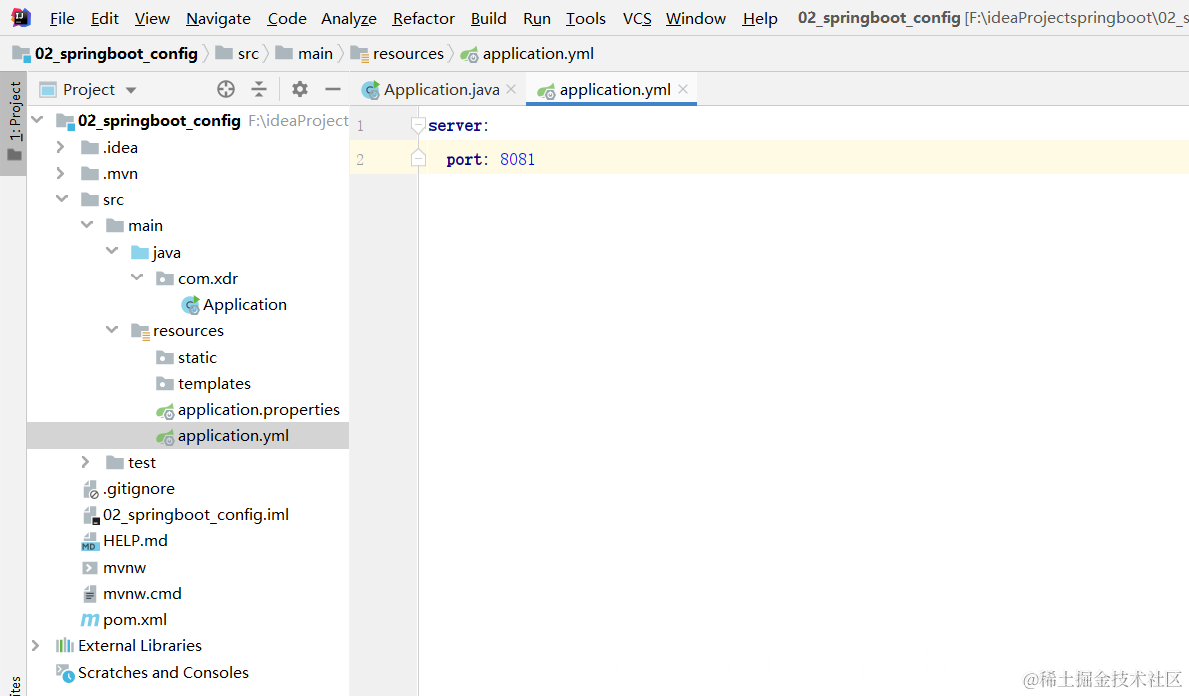
Task: Click the HELP.md markdown file icon
Action: pyautogui.click(x=90, y=541)
